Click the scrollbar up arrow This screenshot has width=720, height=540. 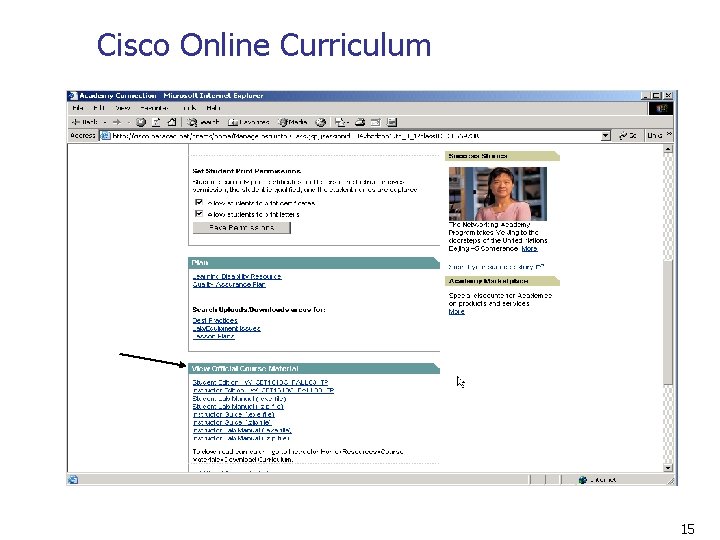(x=668, y=149)
